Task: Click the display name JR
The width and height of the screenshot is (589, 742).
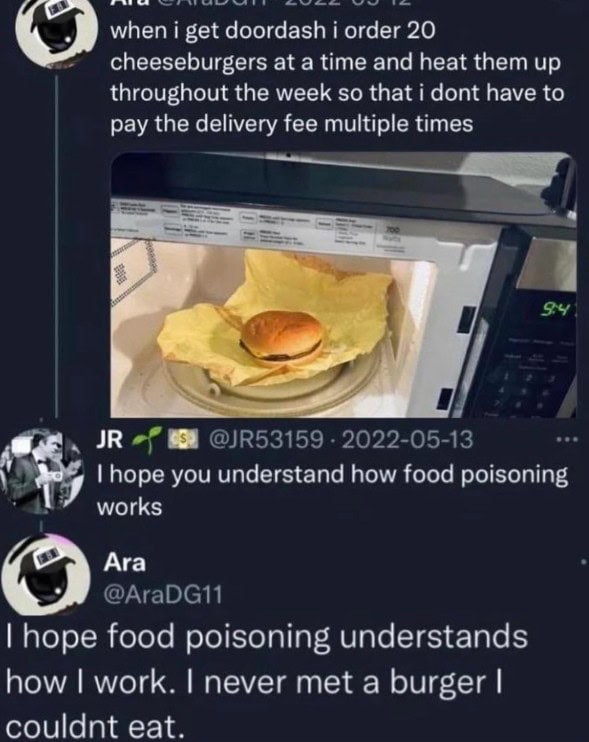Action: pyautogui.click(x=109, y=440)
